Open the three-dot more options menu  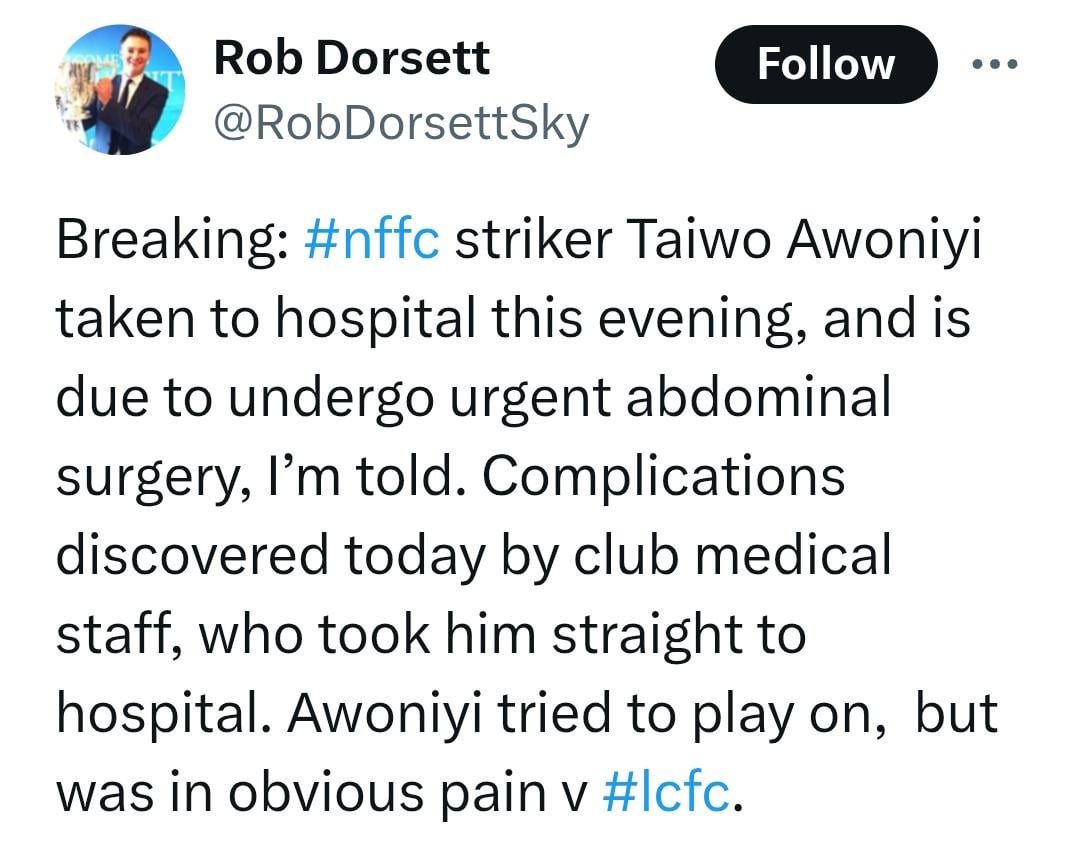[994, 65]
